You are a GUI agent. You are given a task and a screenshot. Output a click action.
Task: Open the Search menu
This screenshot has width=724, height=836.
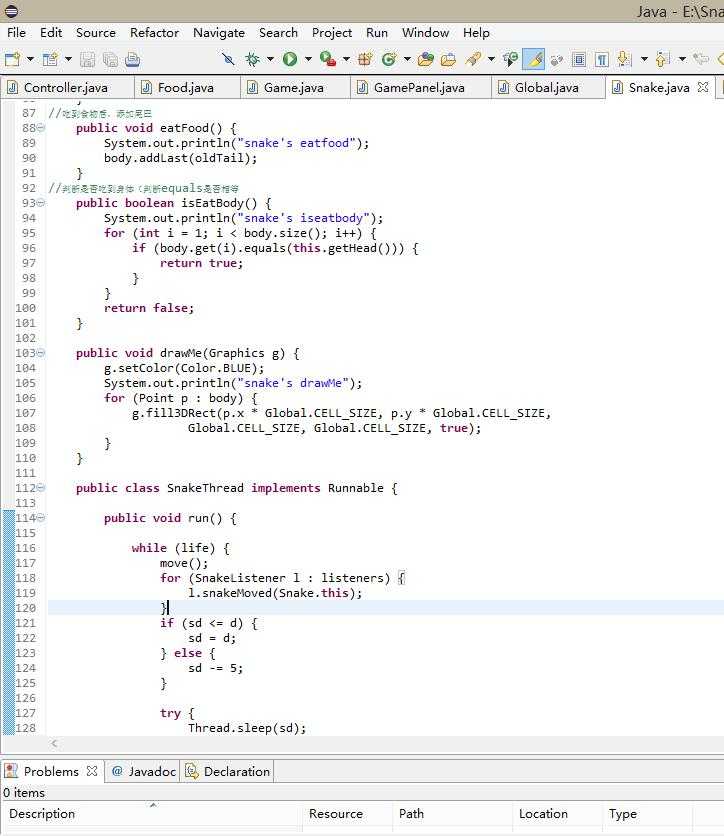click(x=278, y=33)
